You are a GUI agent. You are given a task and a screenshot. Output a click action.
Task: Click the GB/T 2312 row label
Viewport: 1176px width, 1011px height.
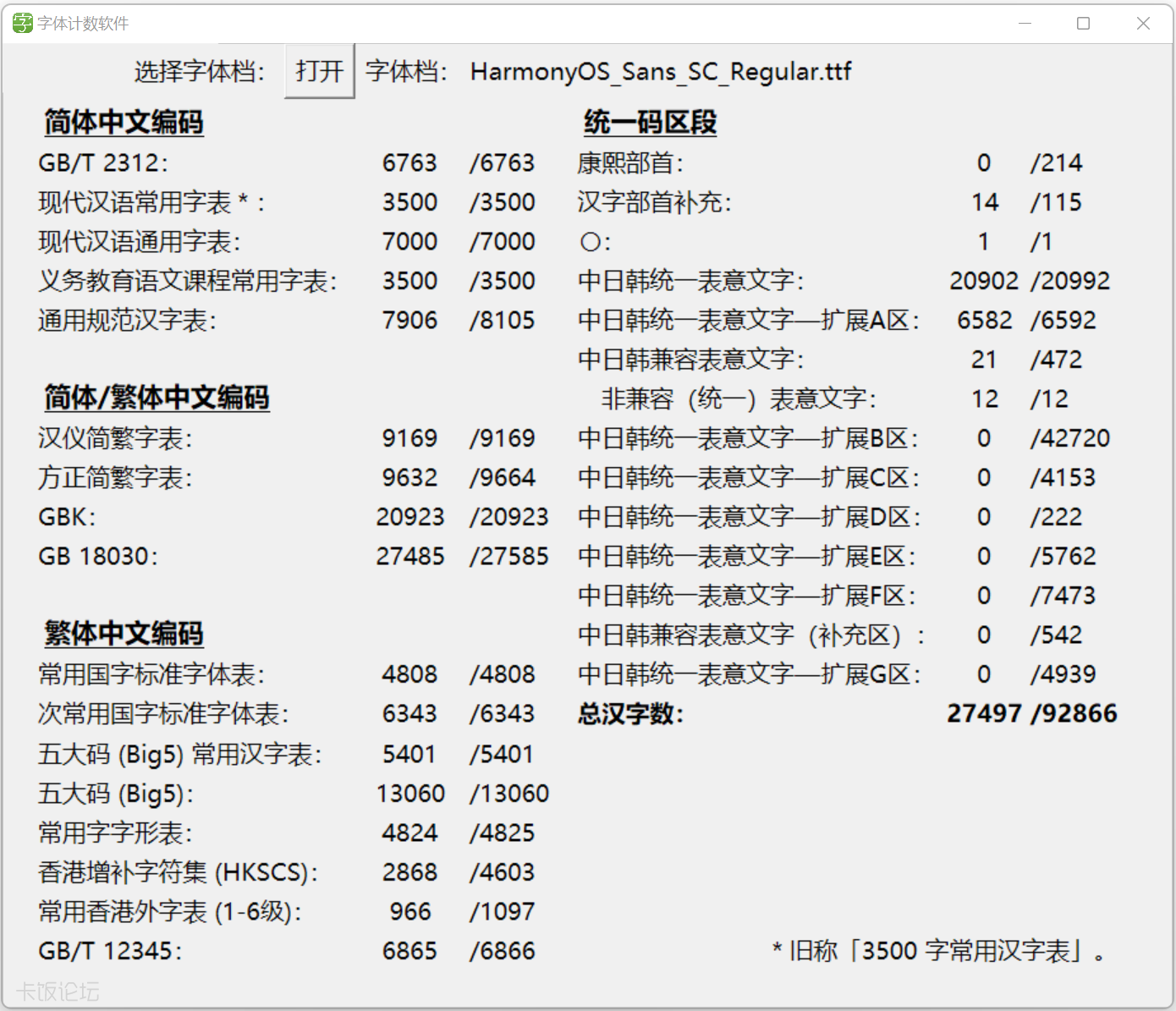[x=103, y=162]
